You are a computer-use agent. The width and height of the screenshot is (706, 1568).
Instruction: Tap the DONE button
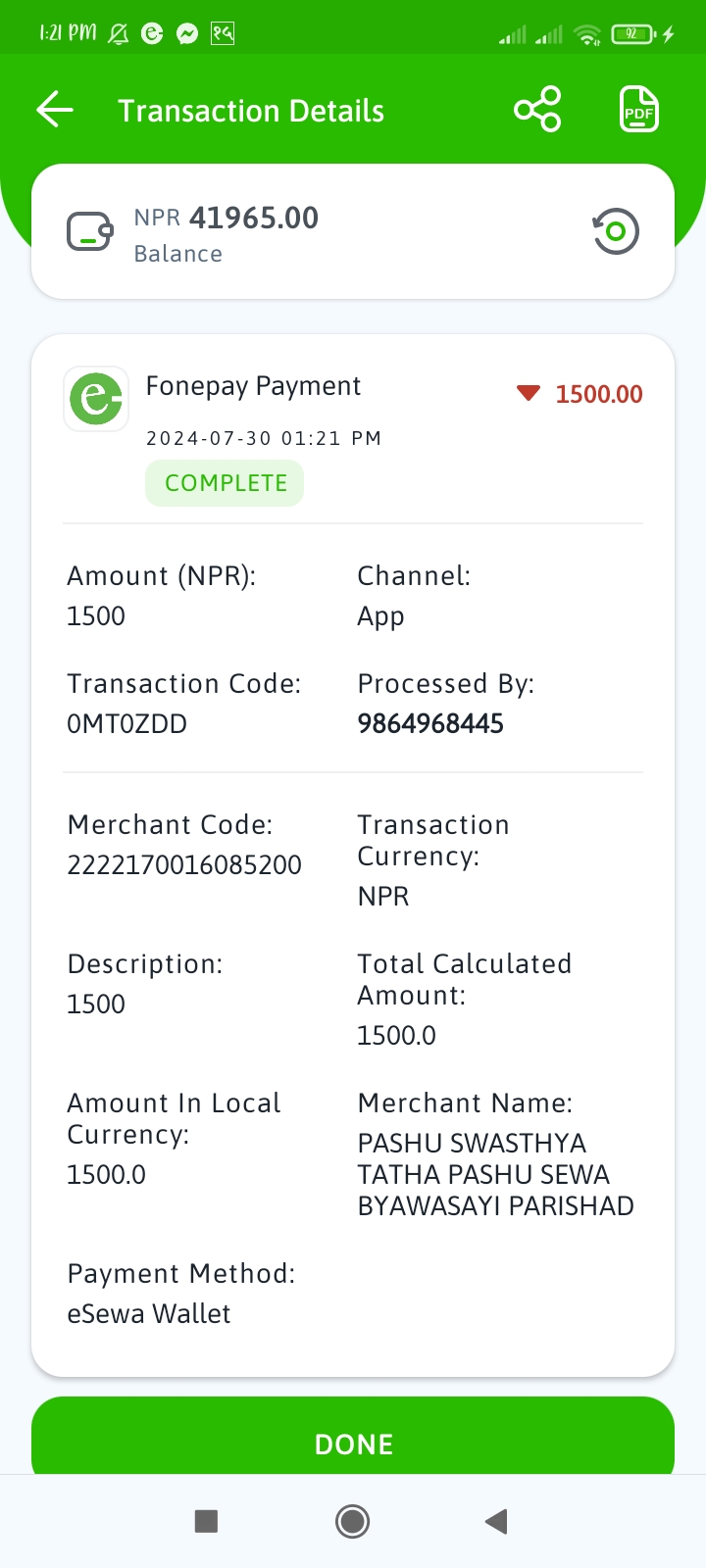click(353, 1437)
